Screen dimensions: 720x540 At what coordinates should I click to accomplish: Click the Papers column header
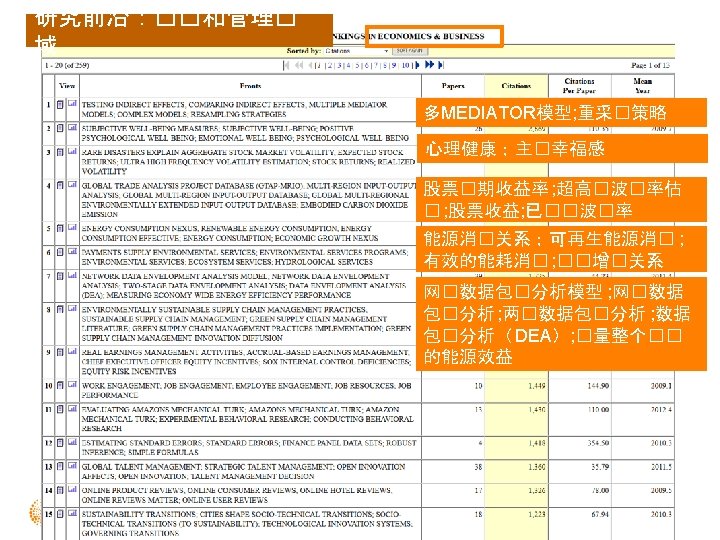[x=453, y=86]
